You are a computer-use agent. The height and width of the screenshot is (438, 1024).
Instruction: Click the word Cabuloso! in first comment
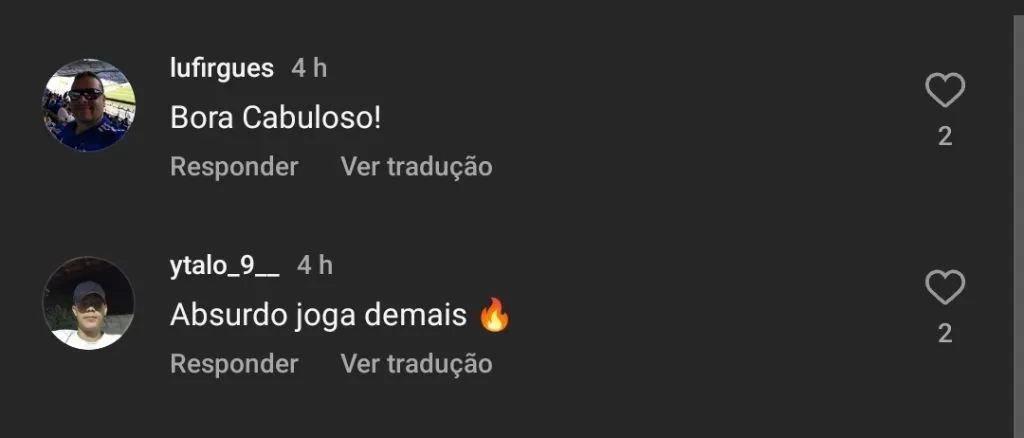pyautogui.click(x=312, y=118)
